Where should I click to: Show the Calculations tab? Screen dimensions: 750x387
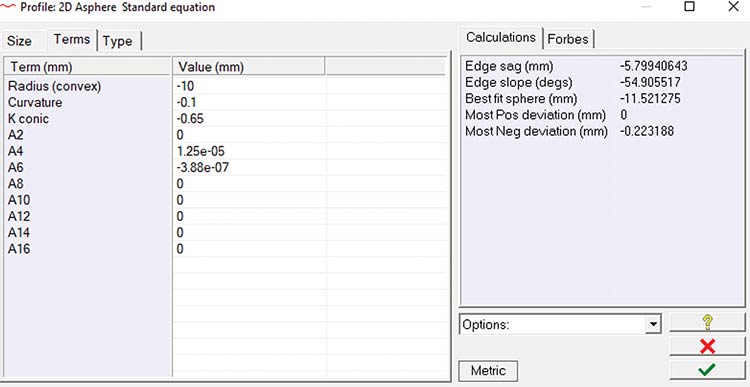501,37
